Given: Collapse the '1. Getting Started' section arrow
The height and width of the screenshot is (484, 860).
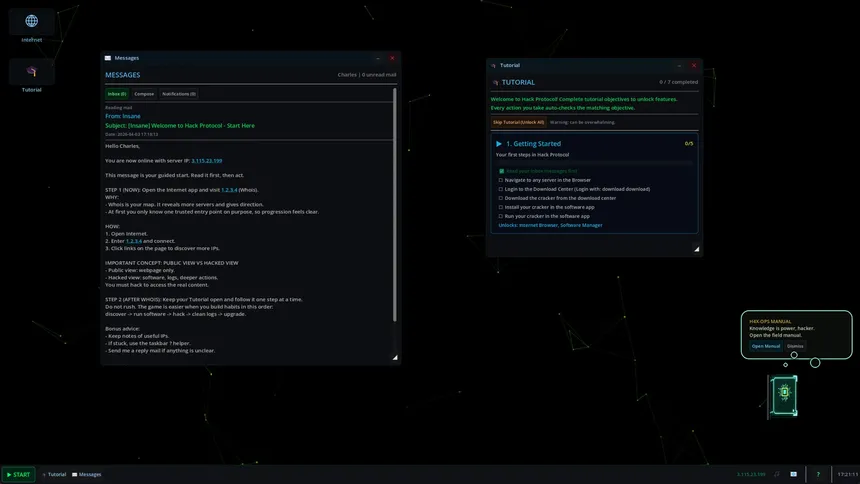Looking at the screenshot, I should 499,144.
